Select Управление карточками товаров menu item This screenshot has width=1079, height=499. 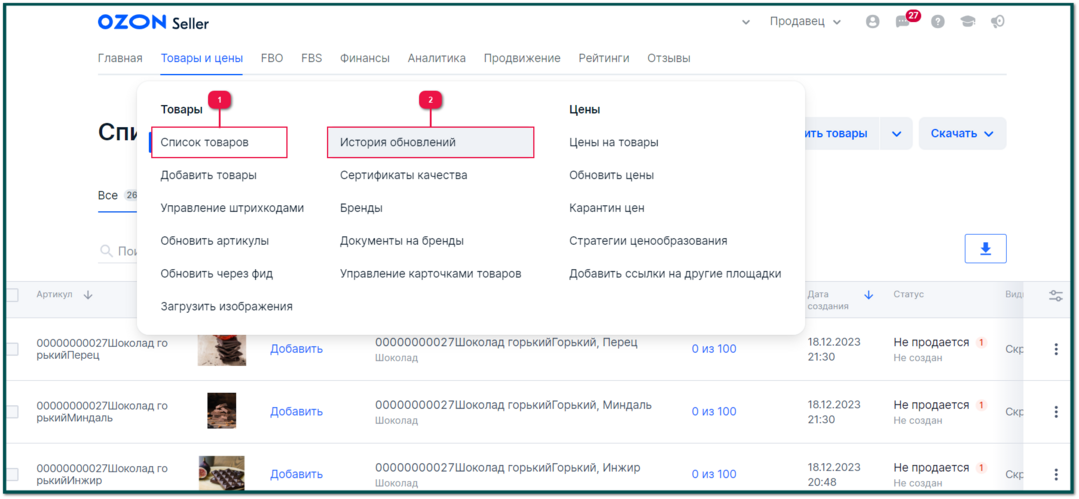[x=431, y=274]
